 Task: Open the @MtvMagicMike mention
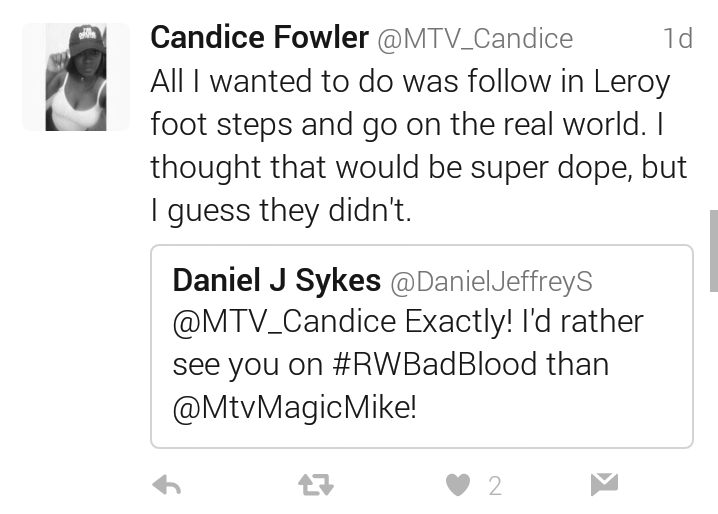point(292,407)
